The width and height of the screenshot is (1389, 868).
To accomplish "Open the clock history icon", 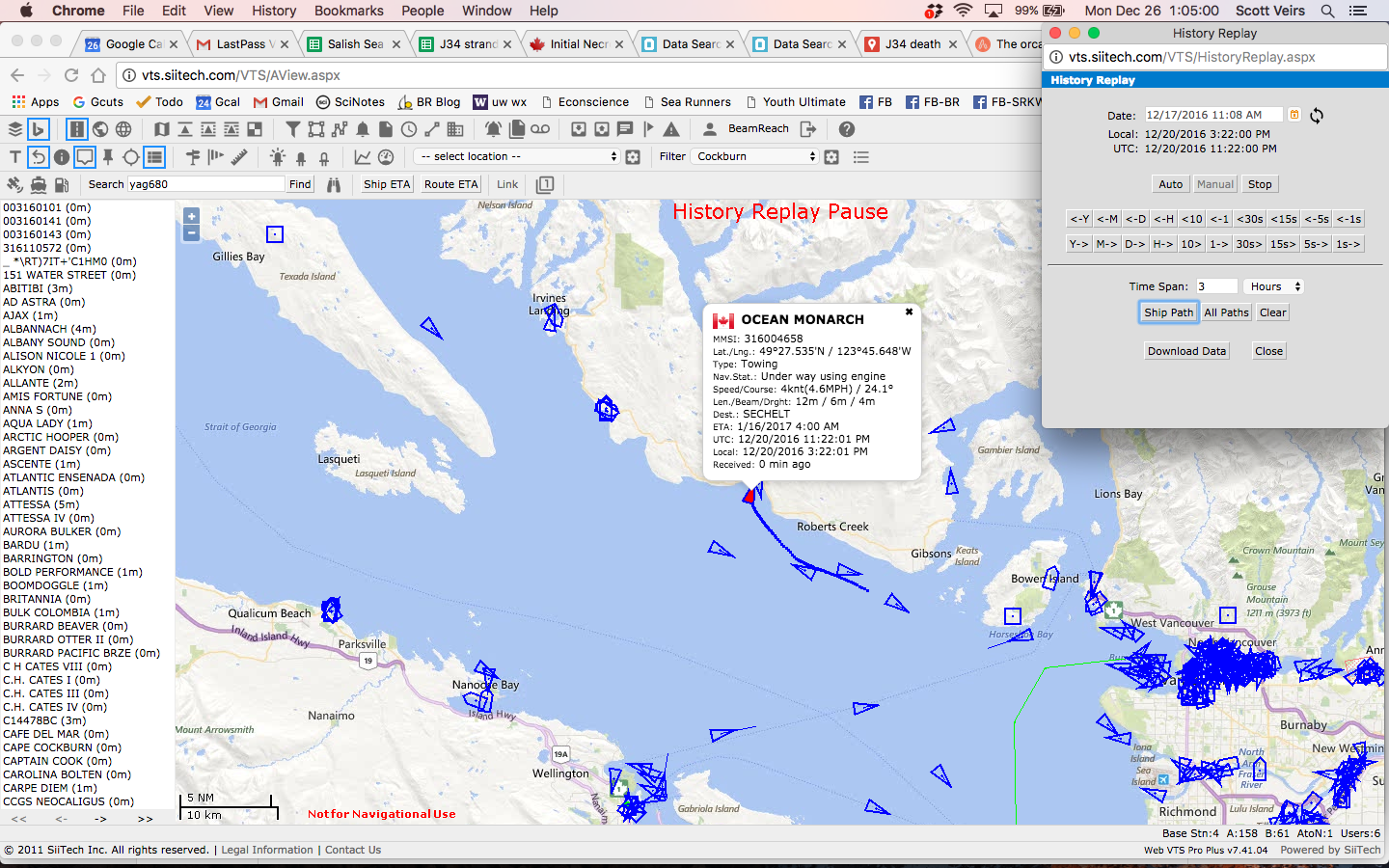I will click(409, 129).
